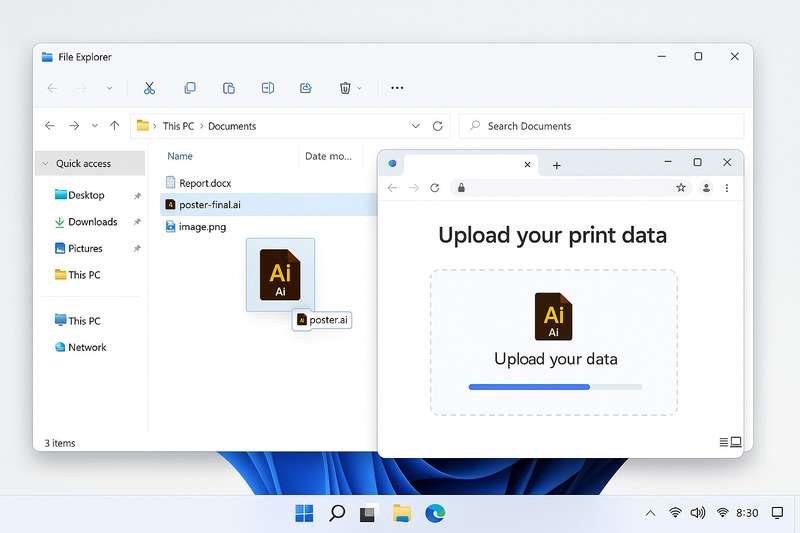The height and width of the screenshot is (533, 800).
Task: Open the Windows Start menu
Action: tap(304, 513)
